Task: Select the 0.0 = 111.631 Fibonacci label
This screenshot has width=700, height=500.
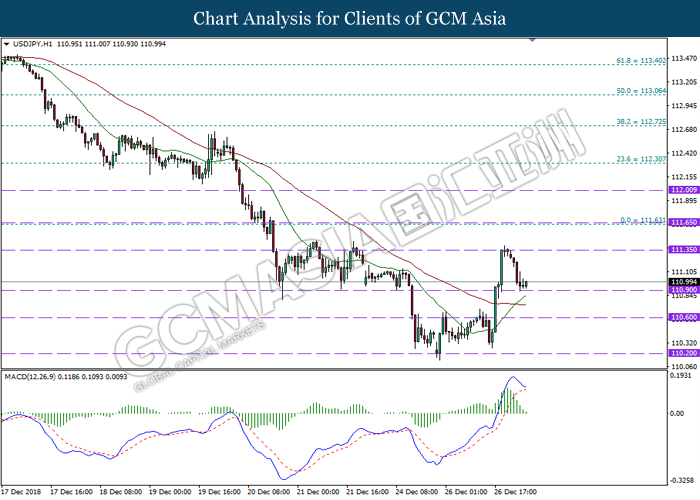Action: tap(643, 221)
